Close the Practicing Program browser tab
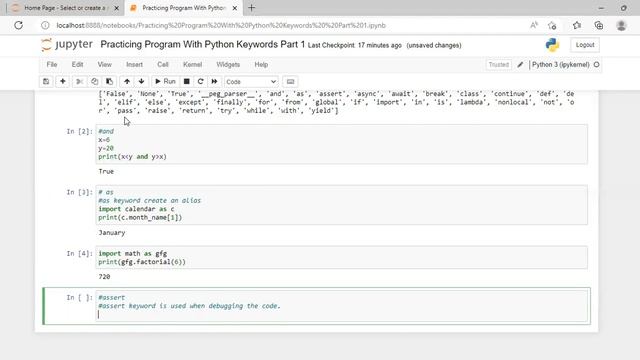640x360 pixels. (235, 8)
